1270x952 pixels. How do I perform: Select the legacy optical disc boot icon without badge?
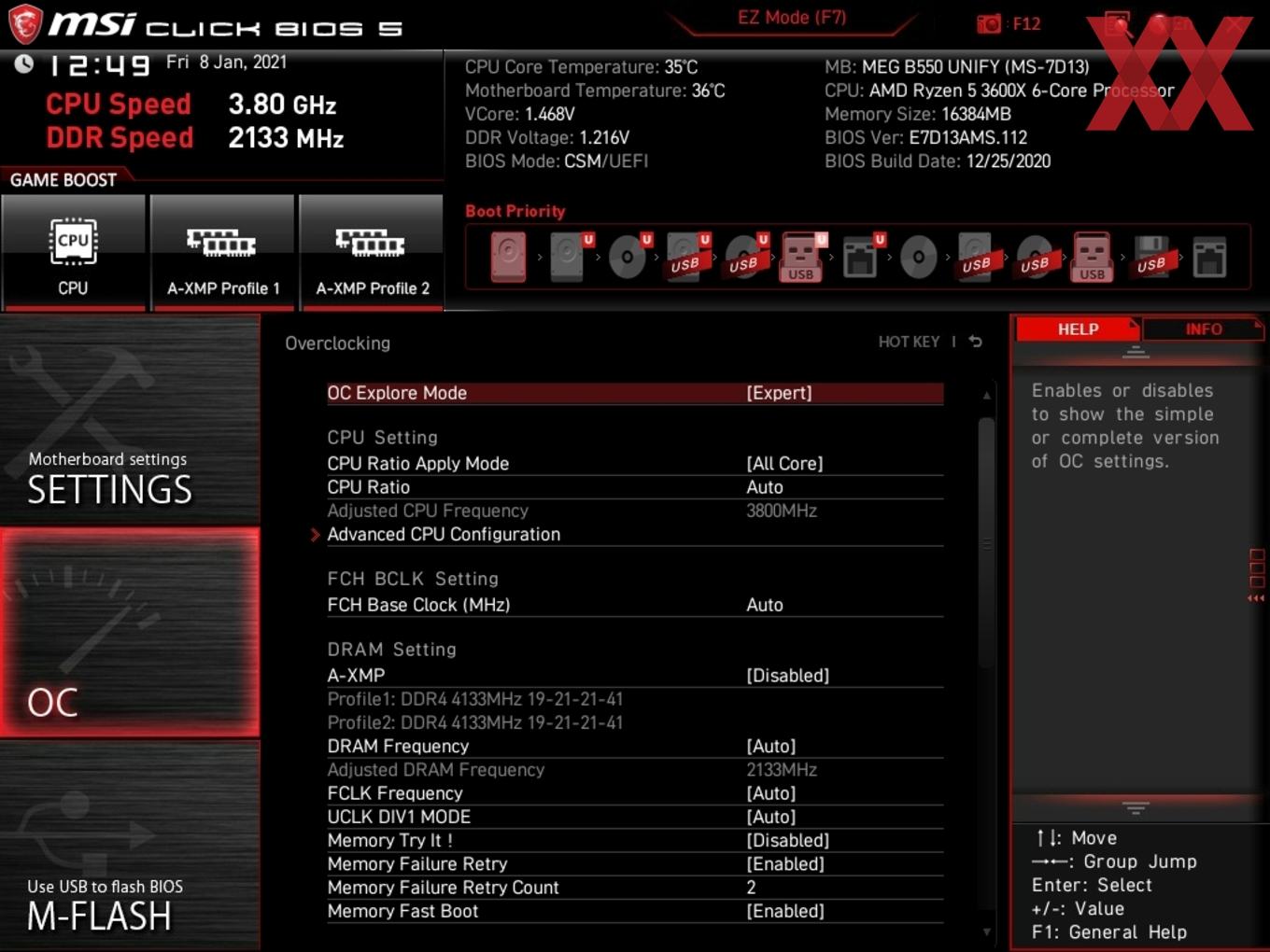[919, 257]
